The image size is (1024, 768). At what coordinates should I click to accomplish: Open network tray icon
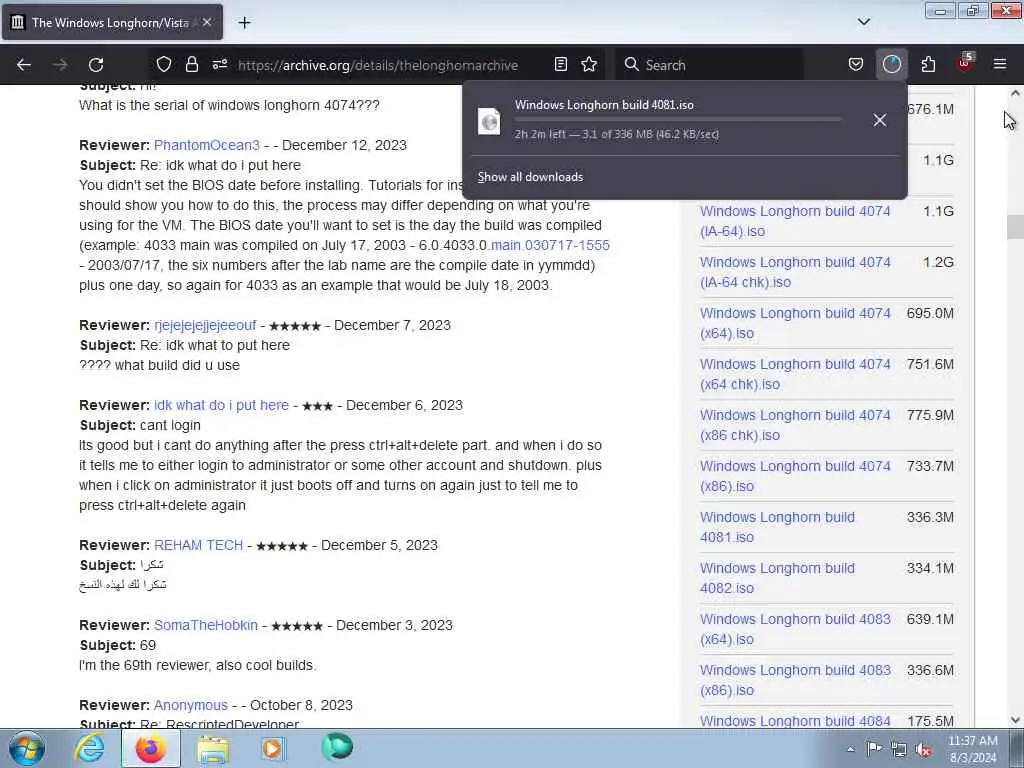(x=899, y=750)
